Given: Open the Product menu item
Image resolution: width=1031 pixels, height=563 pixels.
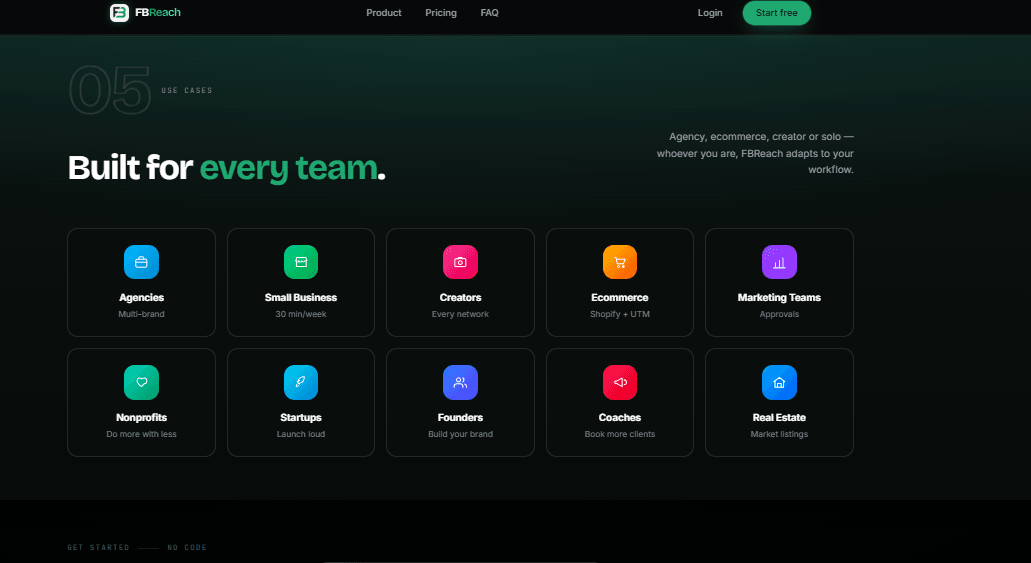Looking at the screenshot, I should pyautogui.click(x=384, y=12).
